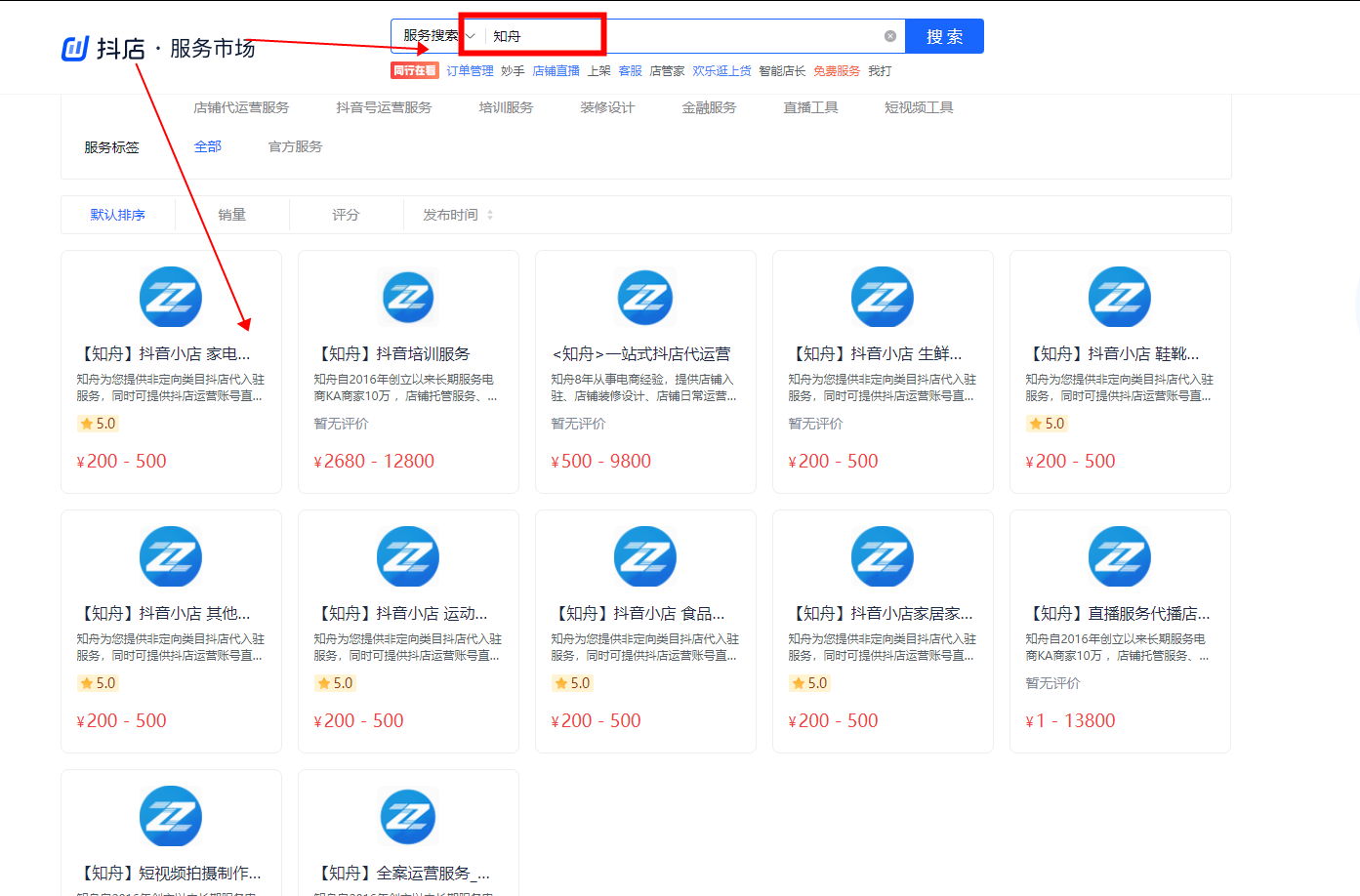The height and width of the screenshot is (896, 1360).
Task: Select the 装修设计 category
Action: tap(607, 107)
